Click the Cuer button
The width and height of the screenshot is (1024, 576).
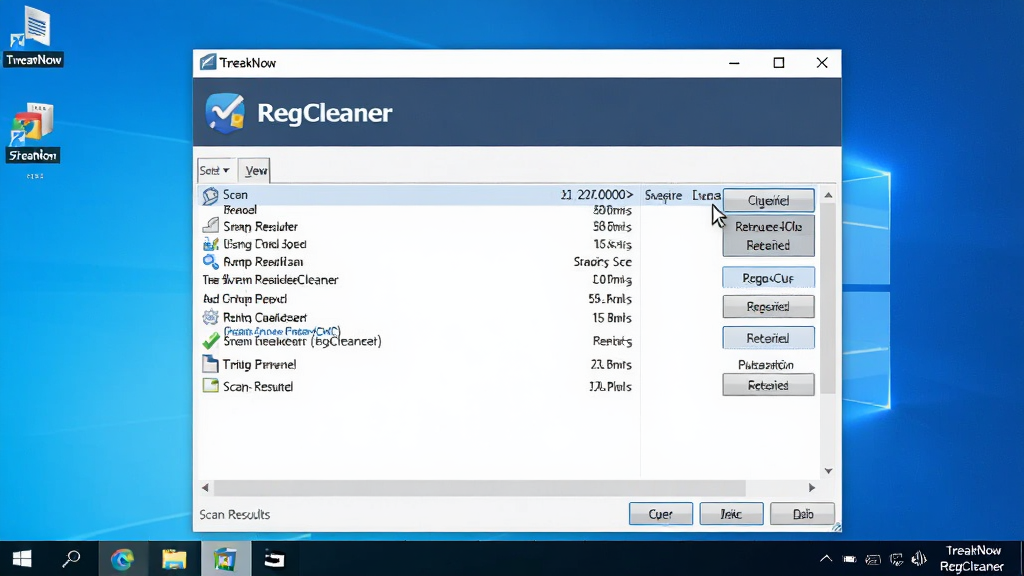(x=661, y=514)
